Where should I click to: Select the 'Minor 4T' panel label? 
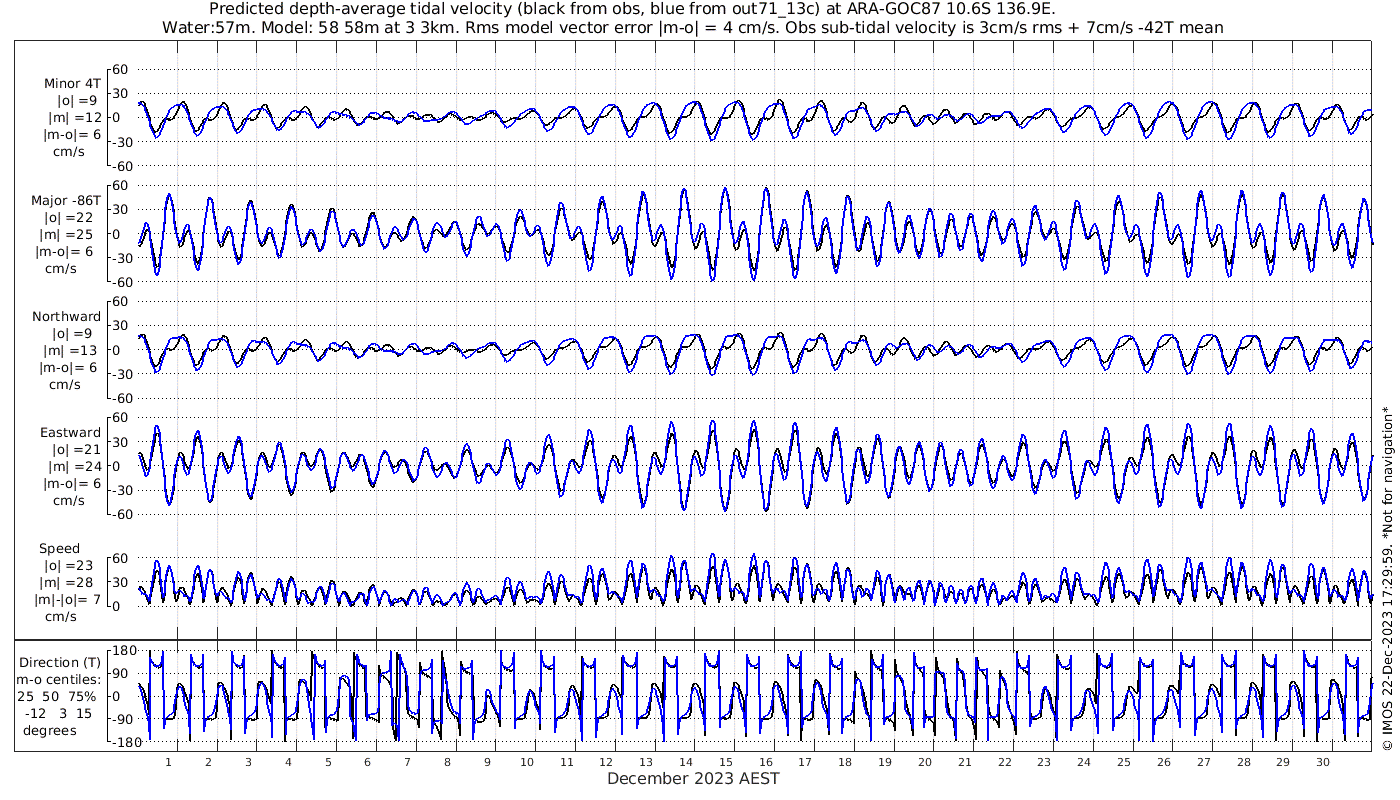(71, 84)
